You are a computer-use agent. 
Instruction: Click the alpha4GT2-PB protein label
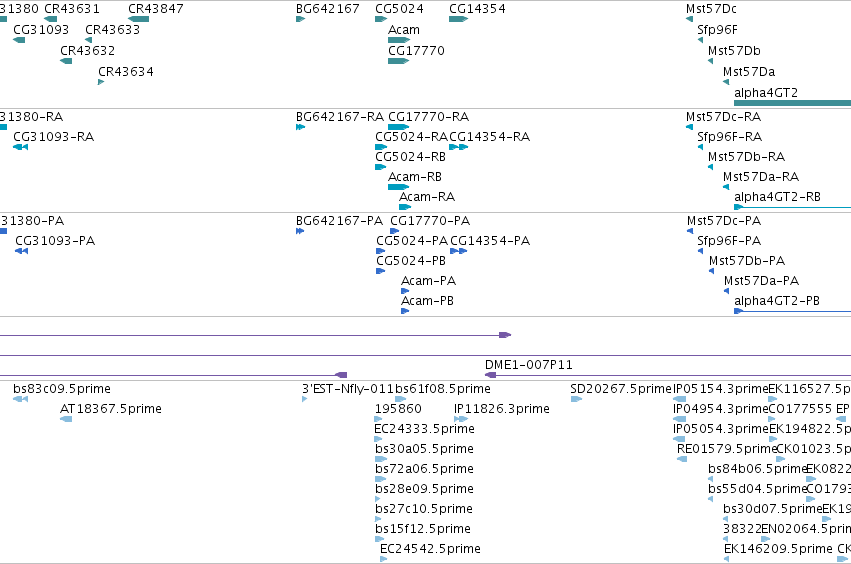point(777,301)
